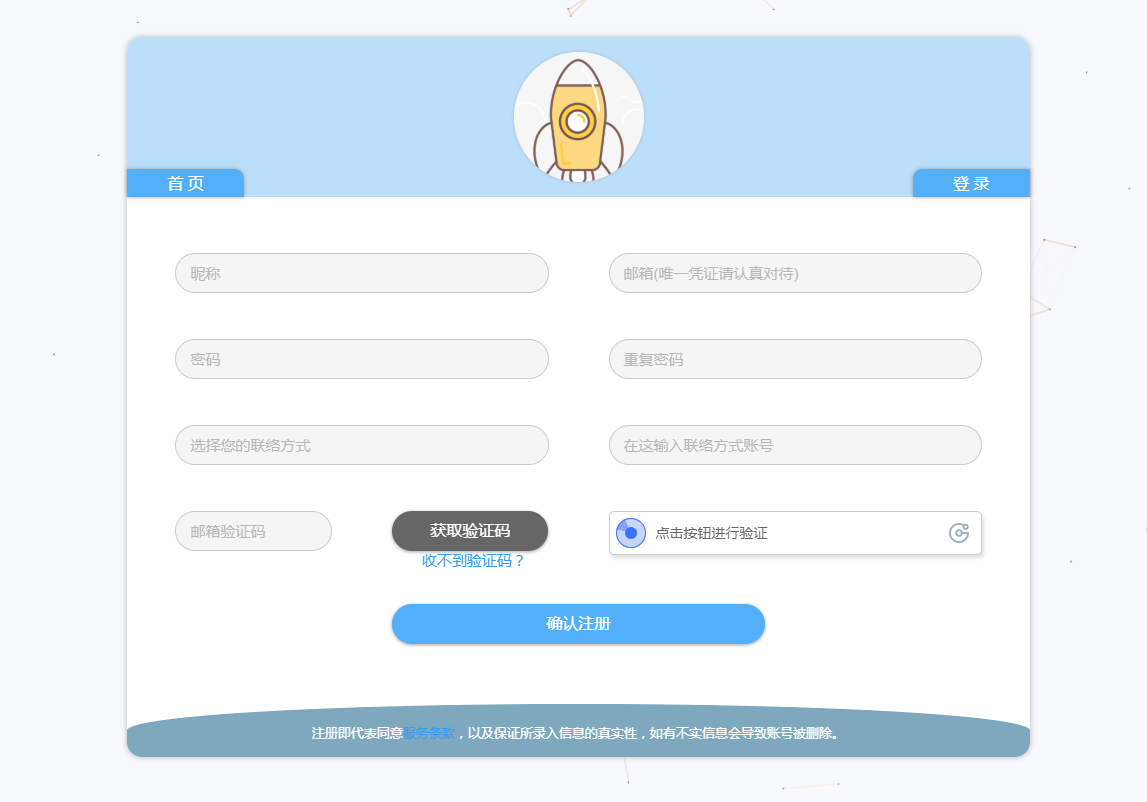
Task: Click the 邮箱验证码 code input
Action: coord(253,531)
